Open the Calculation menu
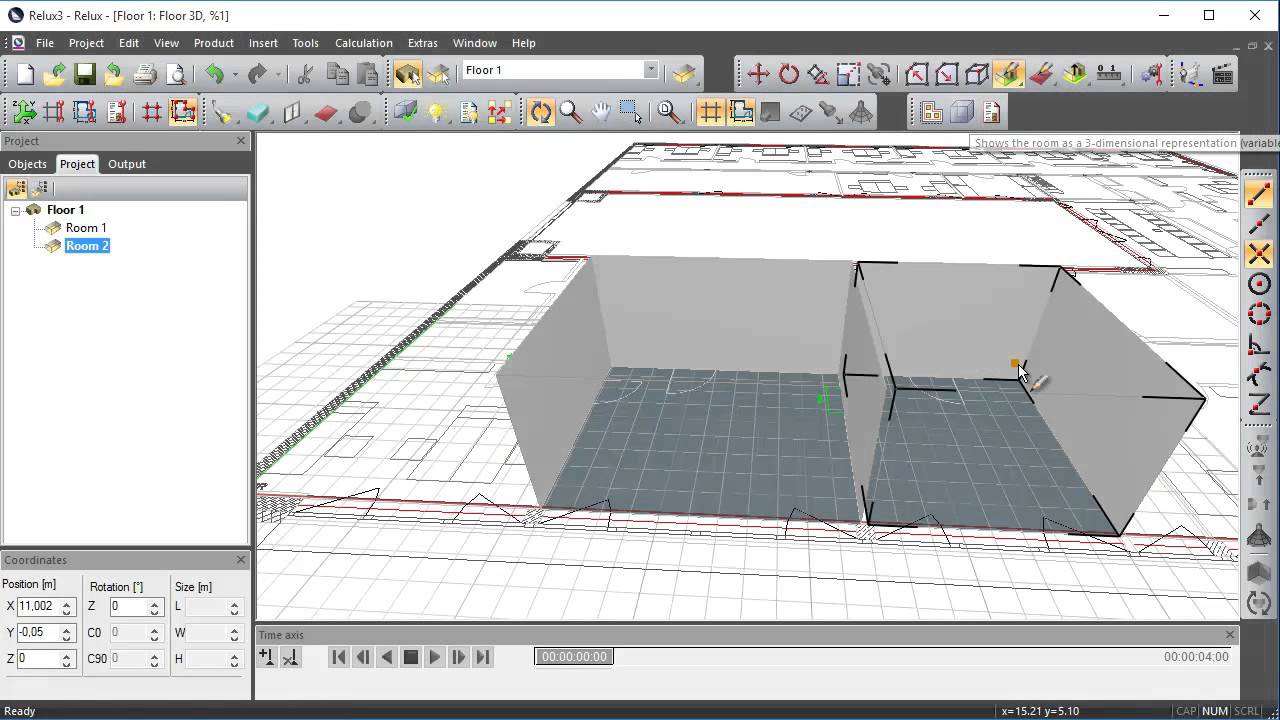The height and width of the screenshot is (720, 1280). pos(363,43)
